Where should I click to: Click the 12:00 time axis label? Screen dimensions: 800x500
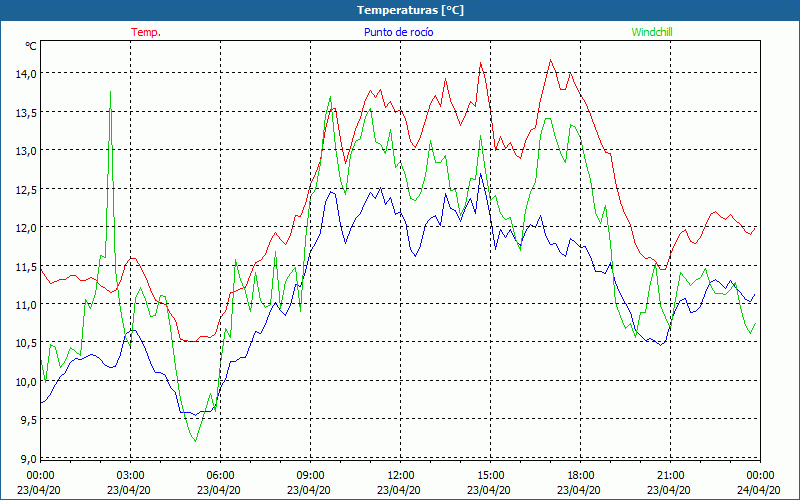(401, 476)
